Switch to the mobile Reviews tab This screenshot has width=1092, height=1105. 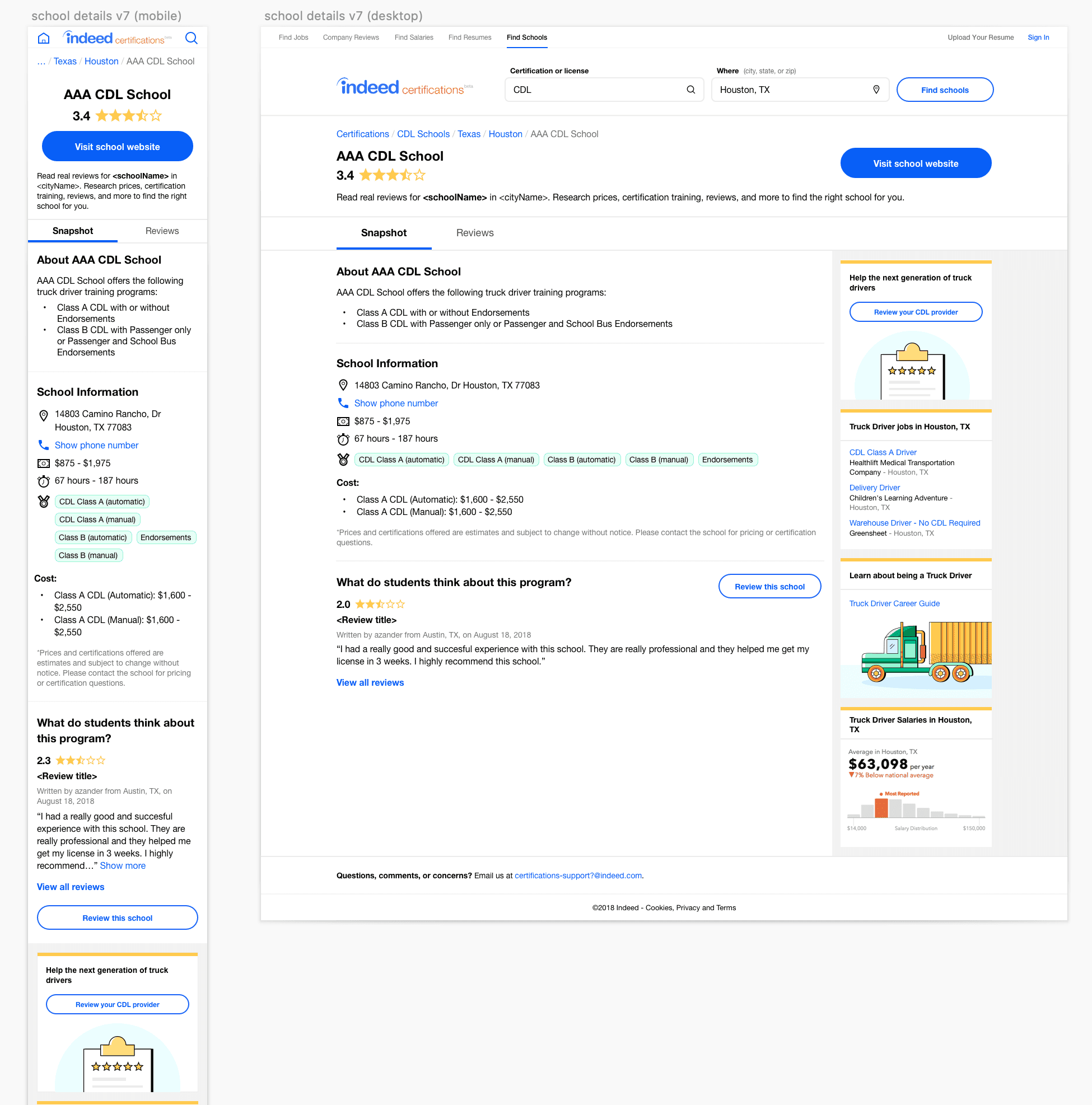[162, 231]
